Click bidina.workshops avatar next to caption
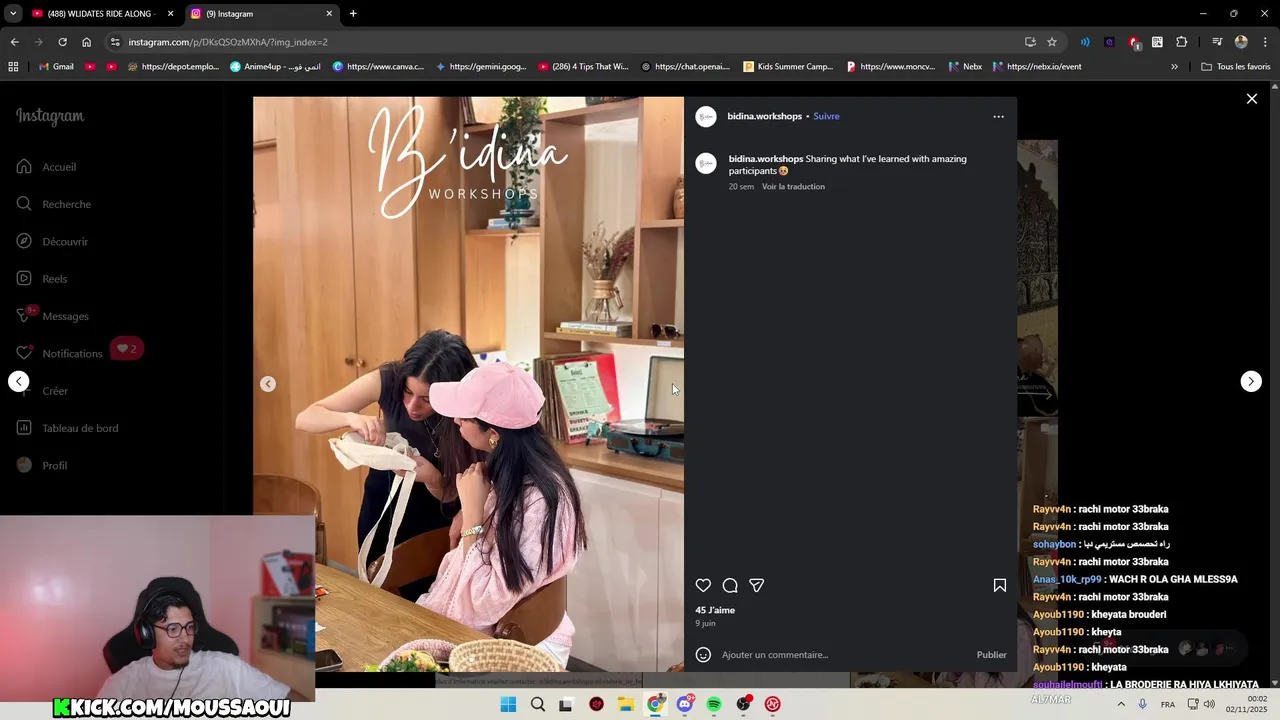The image size is (1280, 720). (706, 164)
